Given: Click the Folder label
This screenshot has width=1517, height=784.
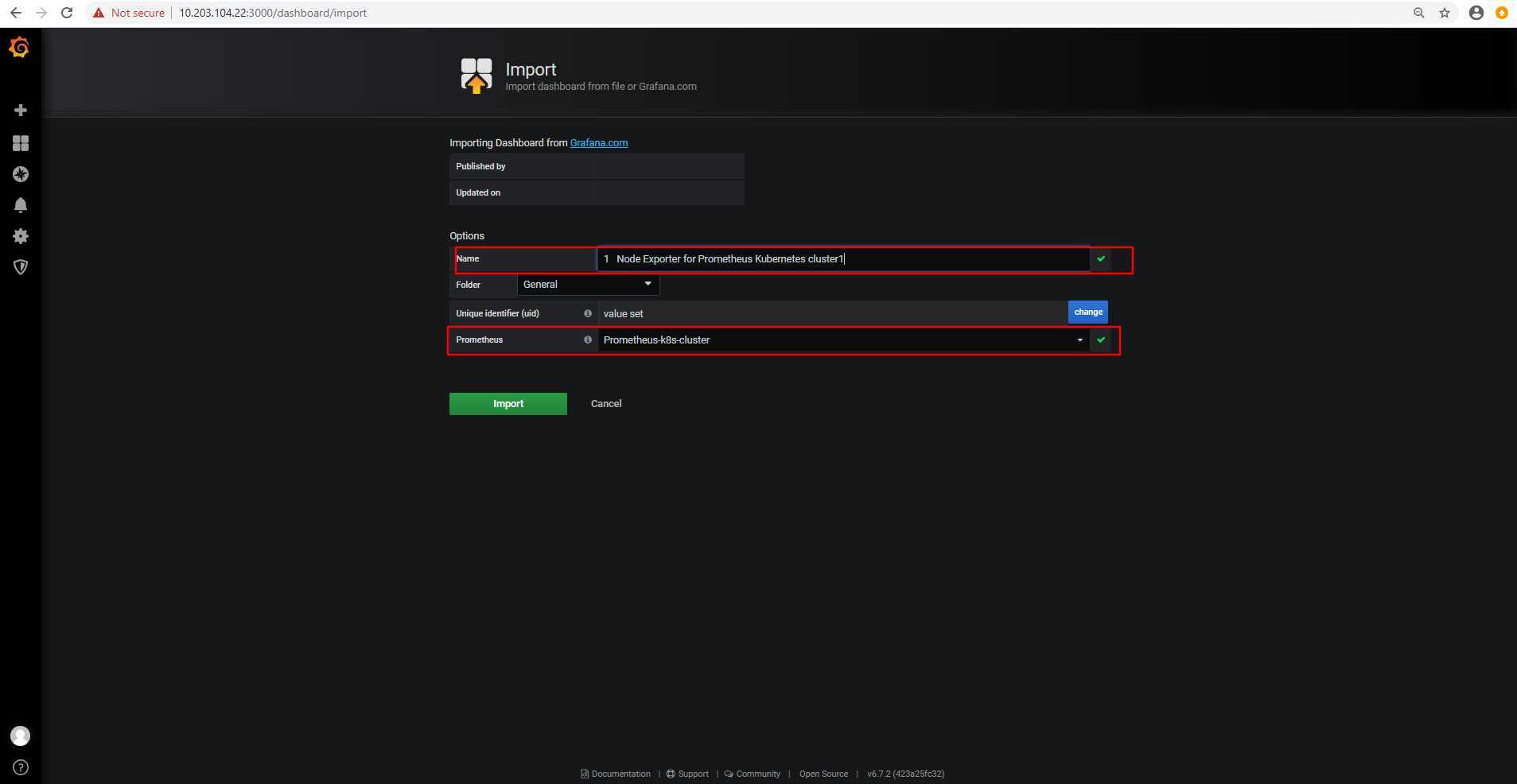Looking at the screenshot, I should tap(468, 285).
